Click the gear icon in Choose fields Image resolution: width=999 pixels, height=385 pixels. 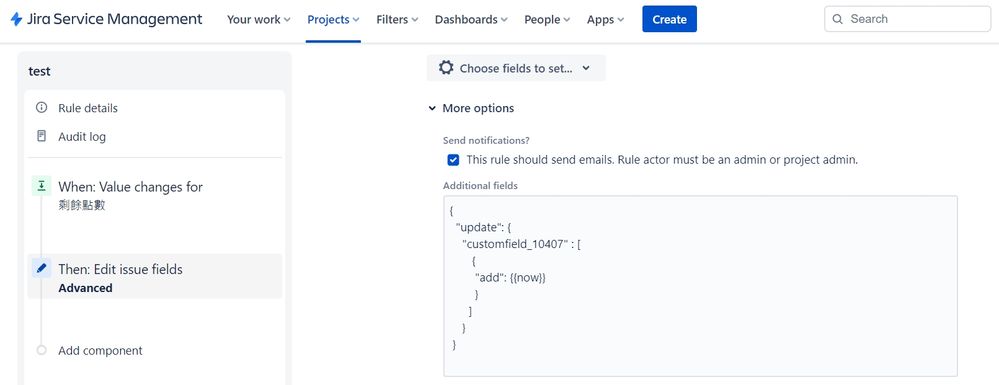446,68
